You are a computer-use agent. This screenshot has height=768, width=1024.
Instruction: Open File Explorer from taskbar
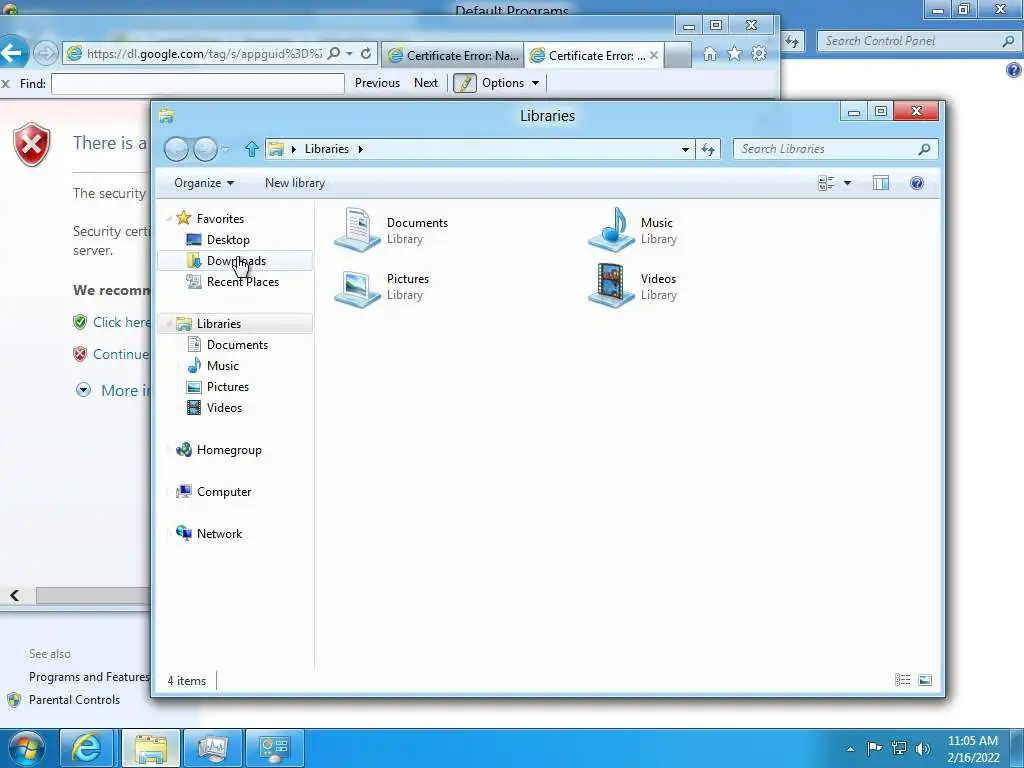pos(150,748)
